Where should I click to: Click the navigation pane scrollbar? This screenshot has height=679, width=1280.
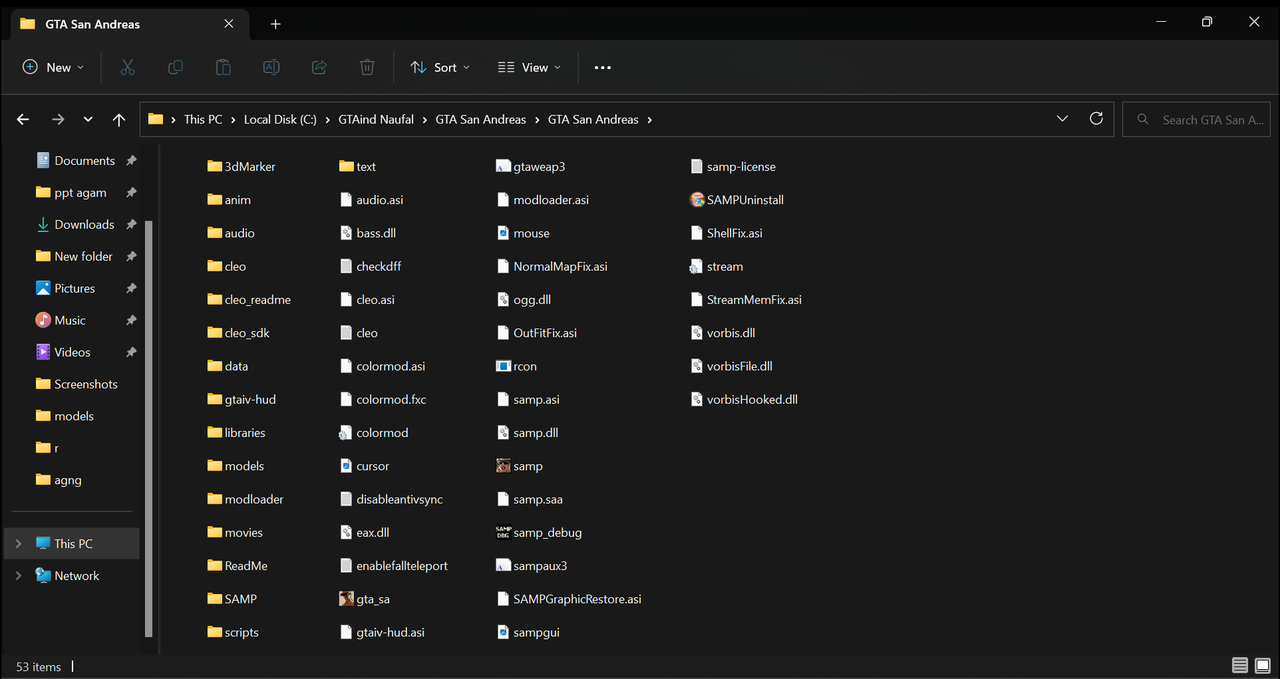click(x=149, y=430)
